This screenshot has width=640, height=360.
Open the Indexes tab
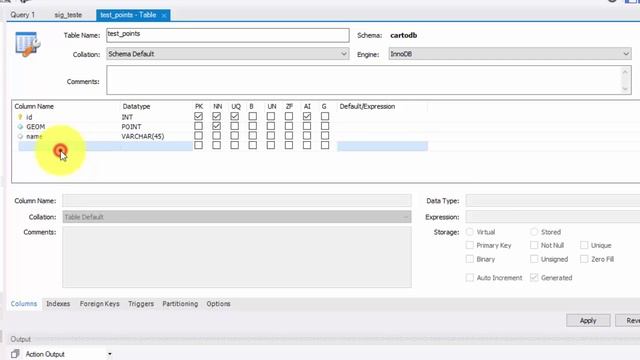coord(58,304)
